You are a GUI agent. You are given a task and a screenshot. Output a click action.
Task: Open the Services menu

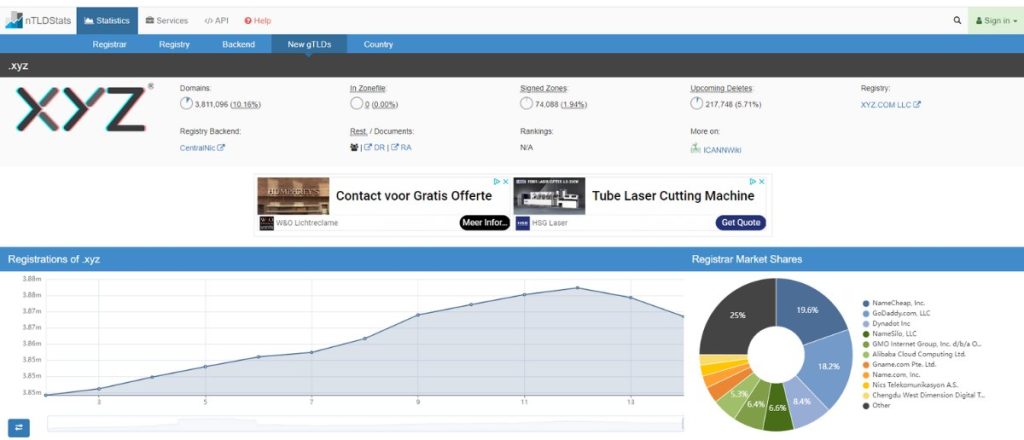[x=166, y=20]
